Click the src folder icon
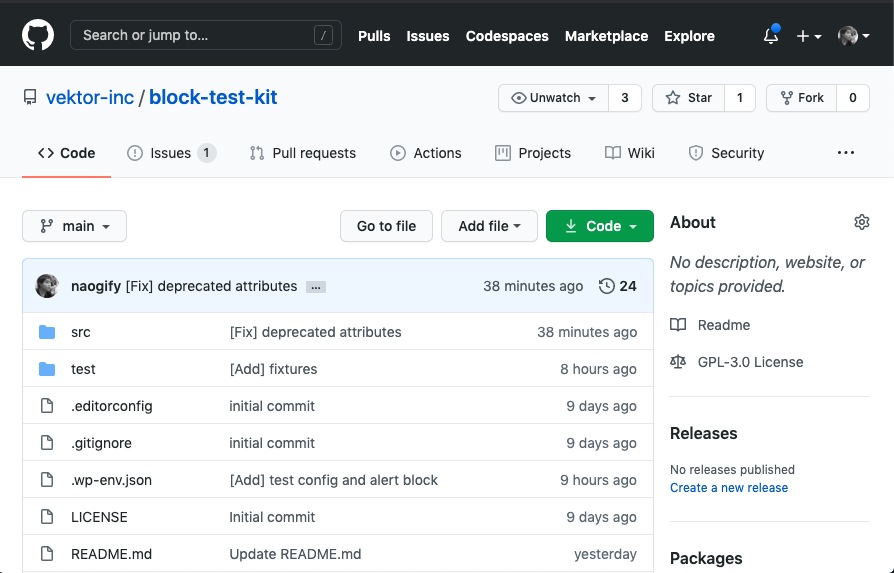Screen dimensions: 894x573 click(x=47, y=332)
